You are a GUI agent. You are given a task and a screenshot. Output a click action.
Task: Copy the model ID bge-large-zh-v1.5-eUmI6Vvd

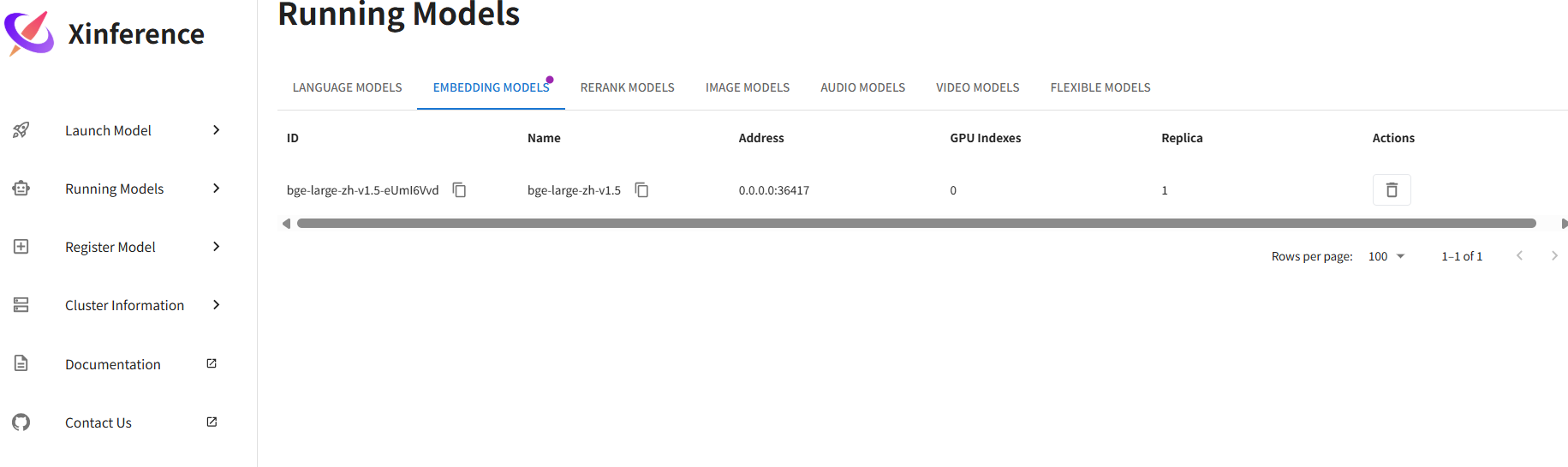point(460,190)
